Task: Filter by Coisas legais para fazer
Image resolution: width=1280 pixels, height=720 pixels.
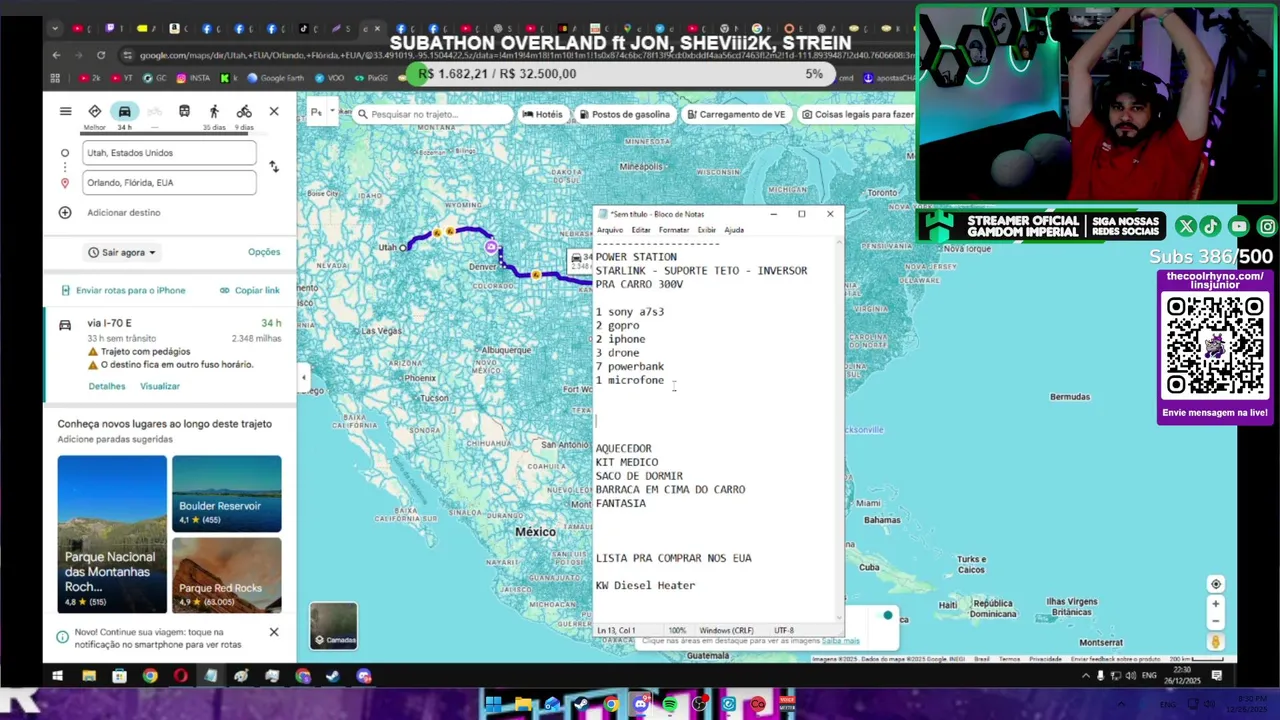Action: point(857,114)
